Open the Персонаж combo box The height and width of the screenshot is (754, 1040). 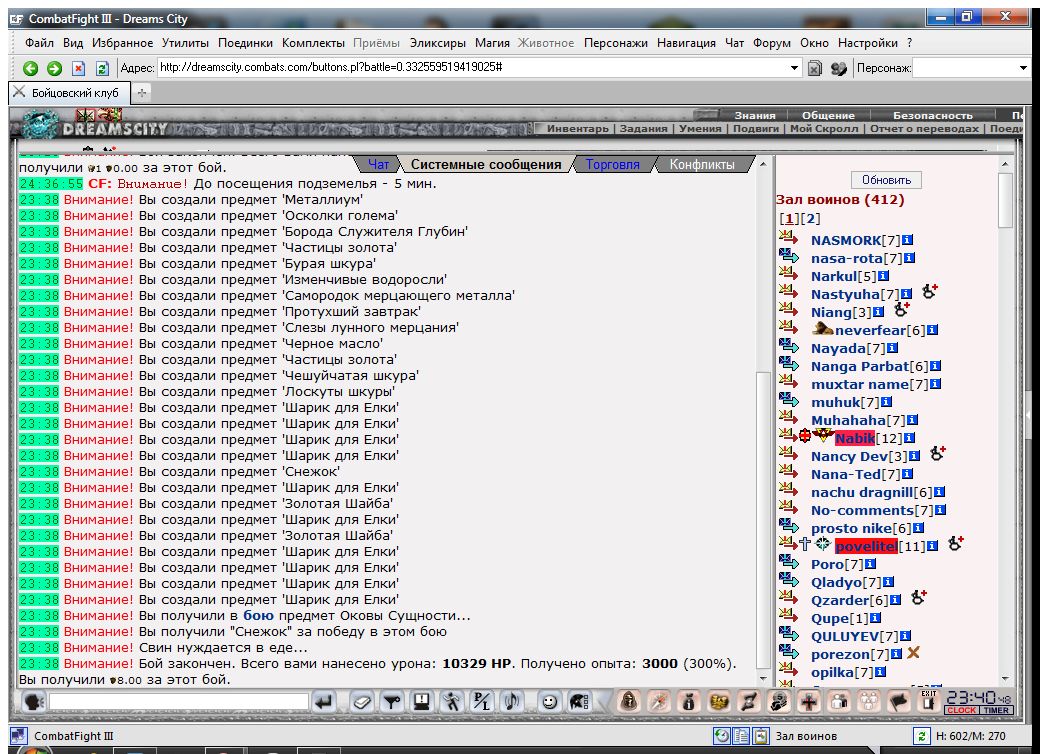click(971, 68)
